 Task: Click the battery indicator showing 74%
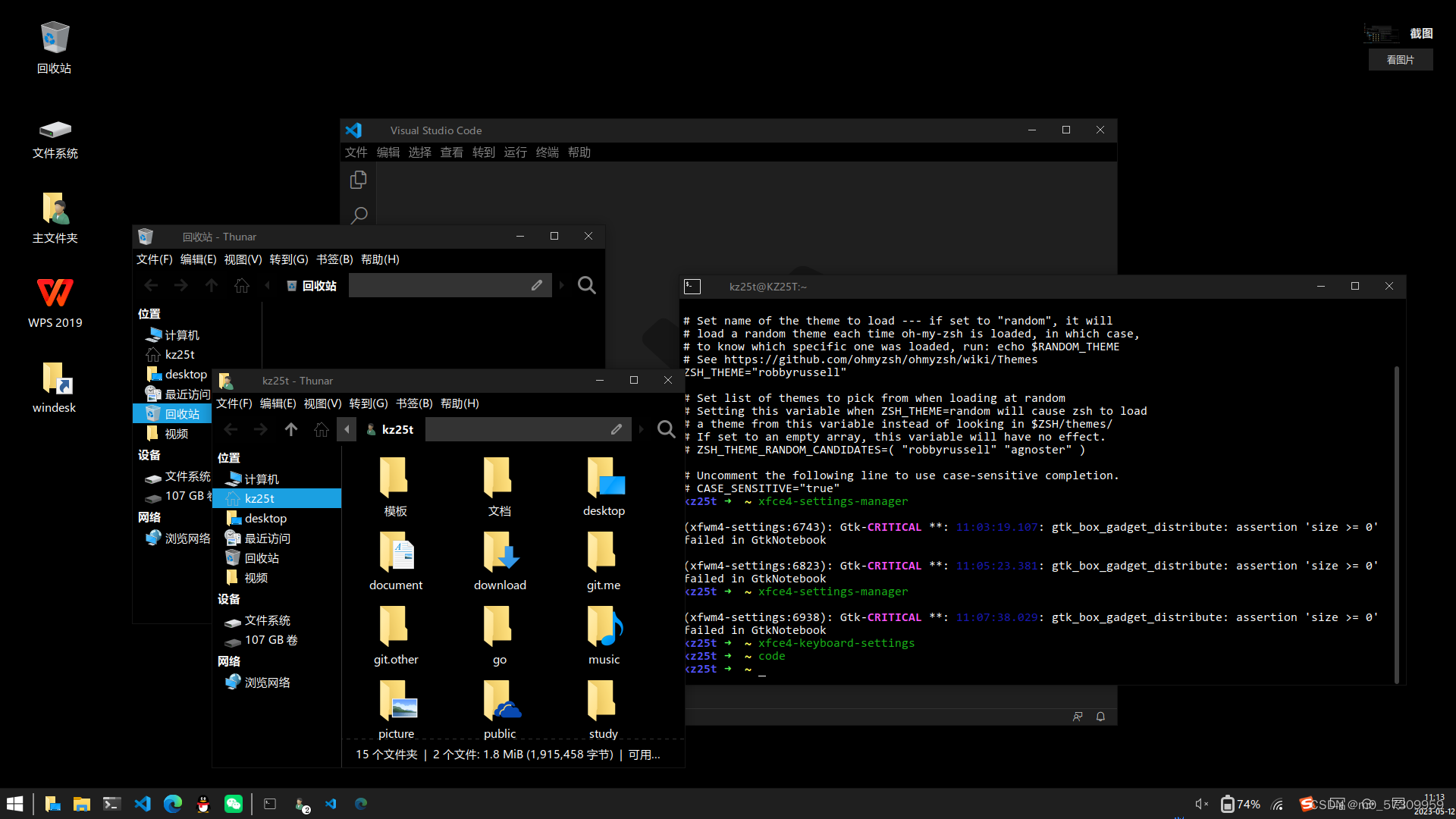1239,804
